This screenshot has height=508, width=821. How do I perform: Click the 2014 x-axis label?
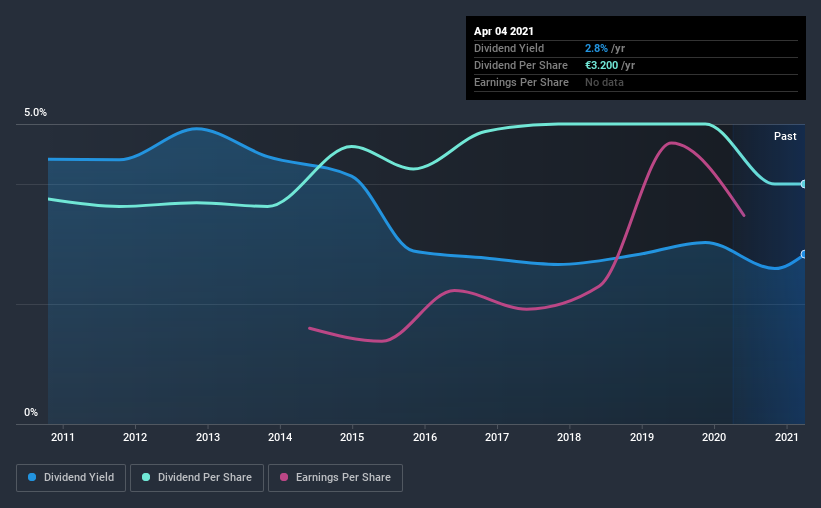tap(280, 437)
